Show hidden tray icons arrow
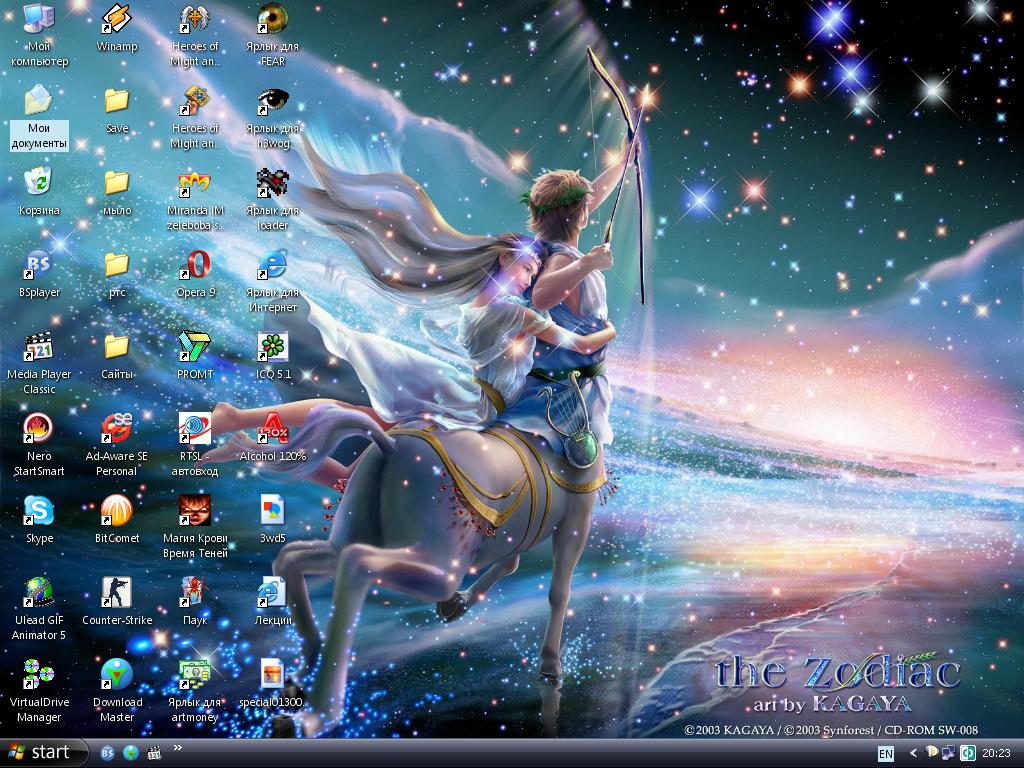Screen dimensions: 1024x768 (x=913, y=754)
